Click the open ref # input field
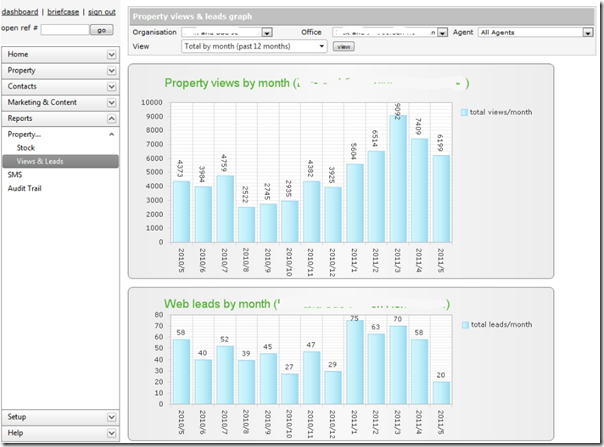 (x=65, y=30)
